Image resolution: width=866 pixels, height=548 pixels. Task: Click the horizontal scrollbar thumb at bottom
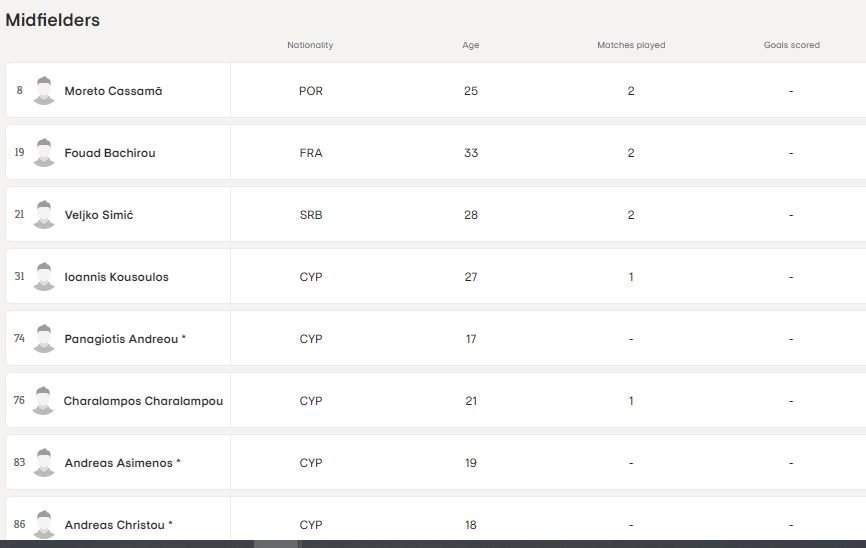[278, 544]
